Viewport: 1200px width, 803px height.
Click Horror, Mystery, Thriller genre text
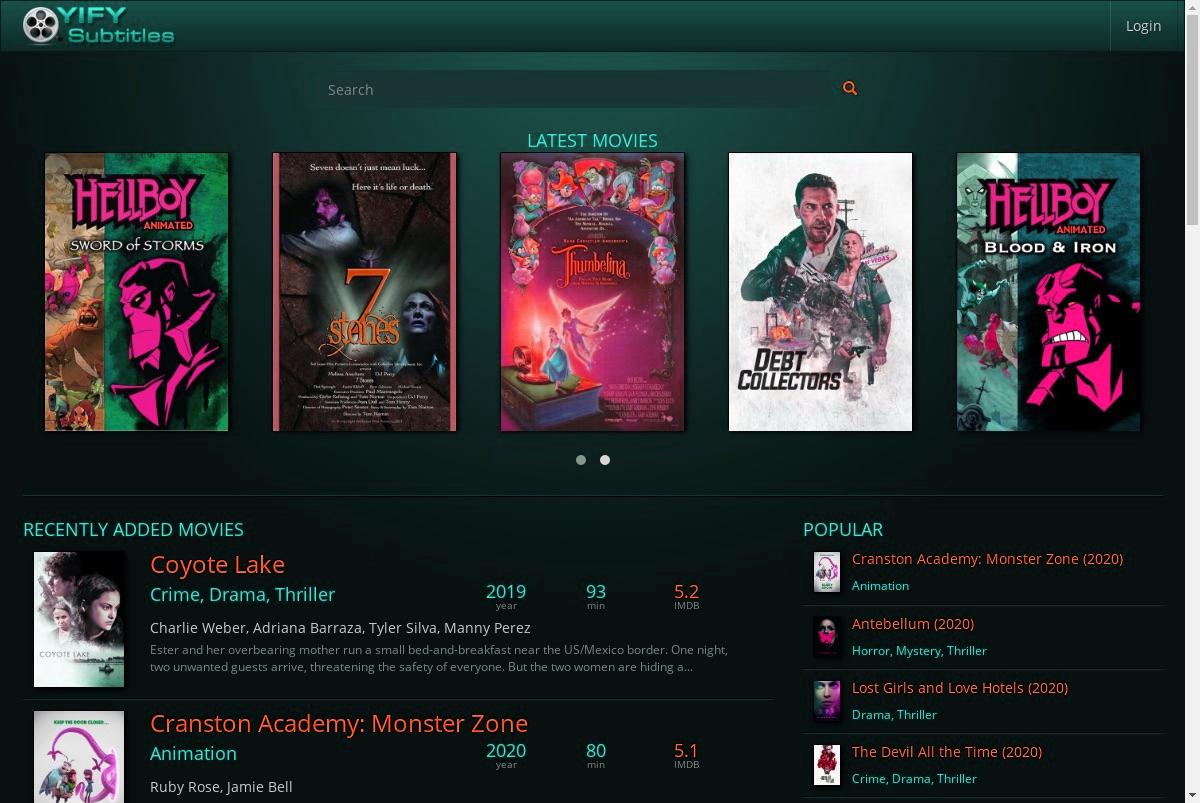point(919,651)
